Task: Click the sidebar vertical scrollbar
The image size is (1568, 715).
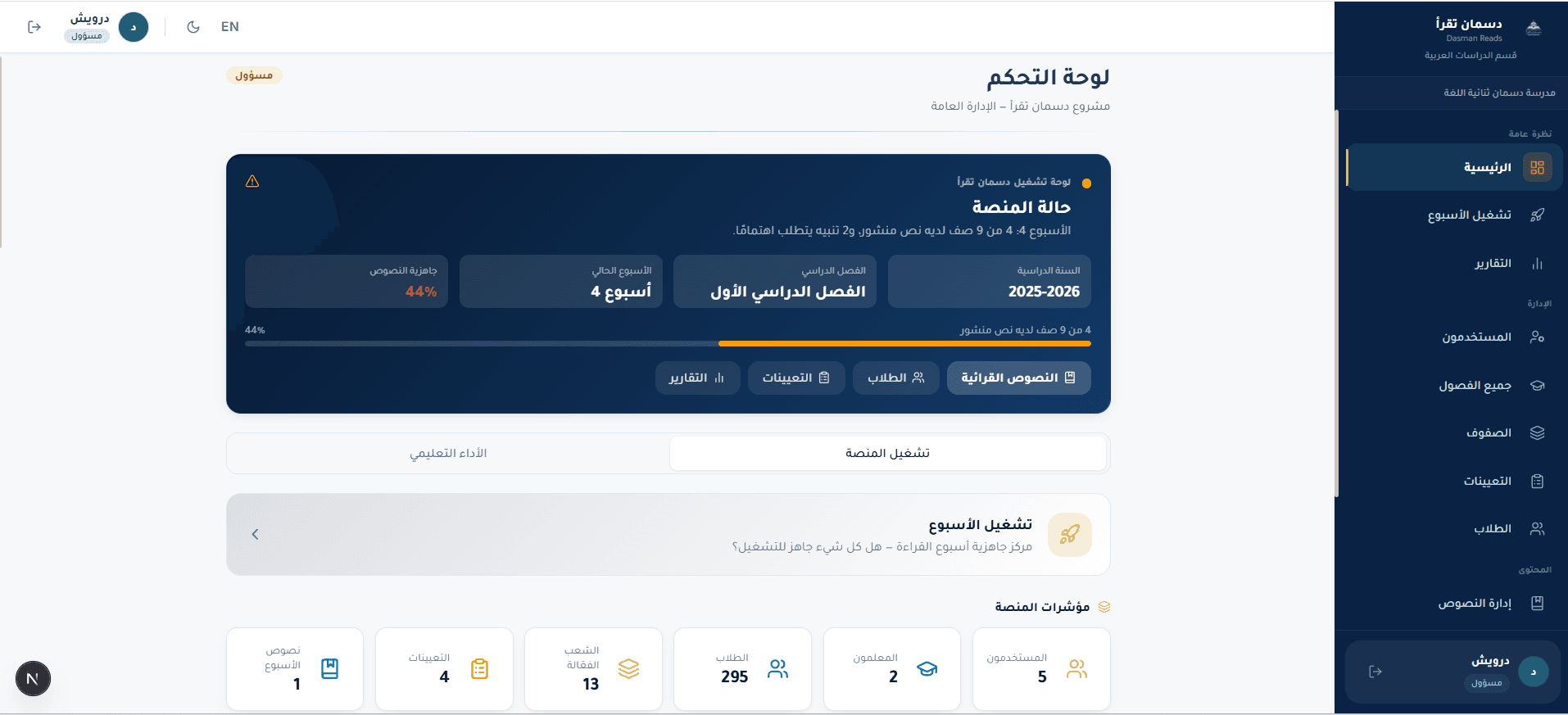Action: (x=1337, y=303)
